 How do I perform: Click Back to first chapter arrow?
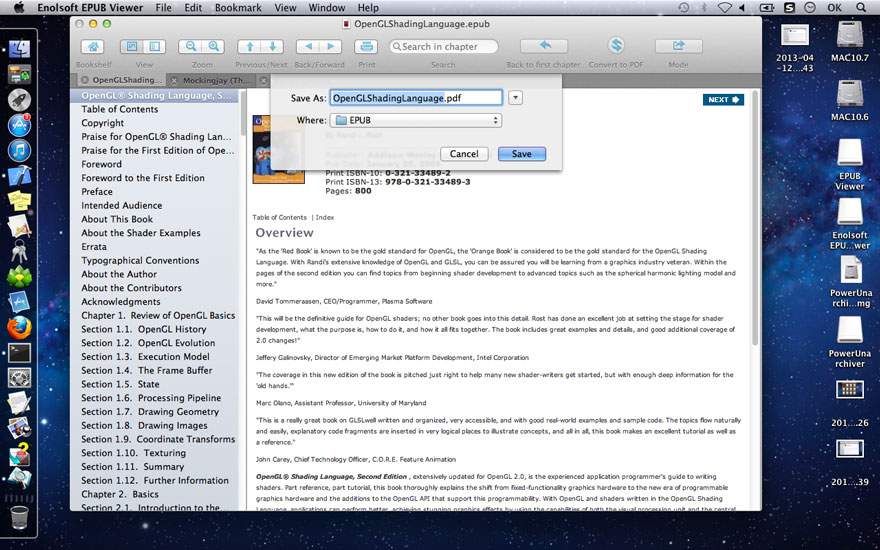click(x=544, y=45)
